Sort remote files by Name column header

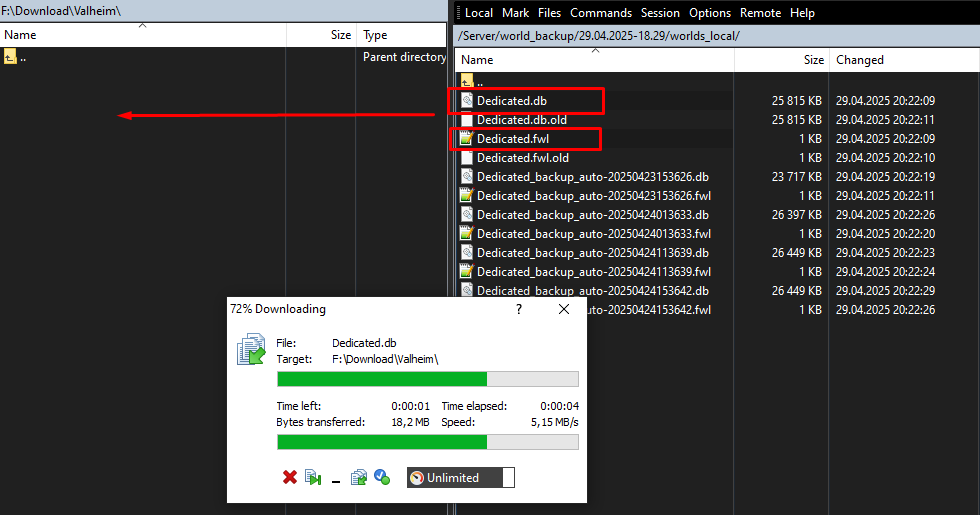click(594, 60)
